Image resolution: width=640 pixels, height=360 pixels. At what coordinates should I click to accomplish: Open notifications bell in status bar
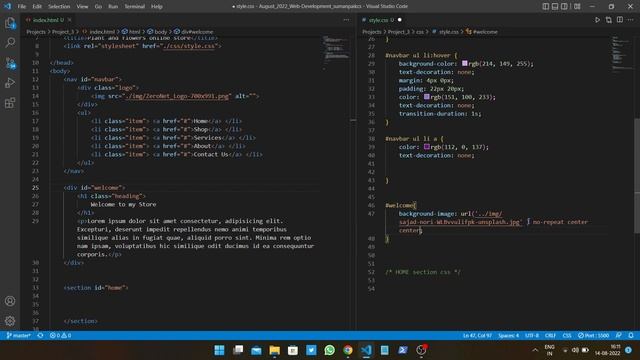click(631, 336)
